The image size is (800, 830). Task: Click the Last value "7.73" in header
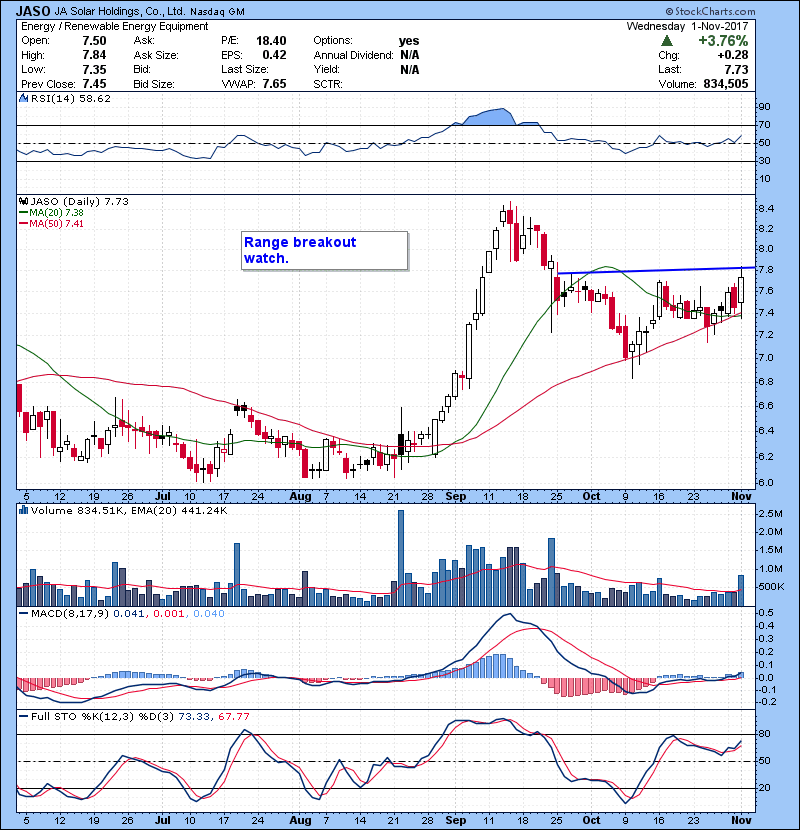736,69
